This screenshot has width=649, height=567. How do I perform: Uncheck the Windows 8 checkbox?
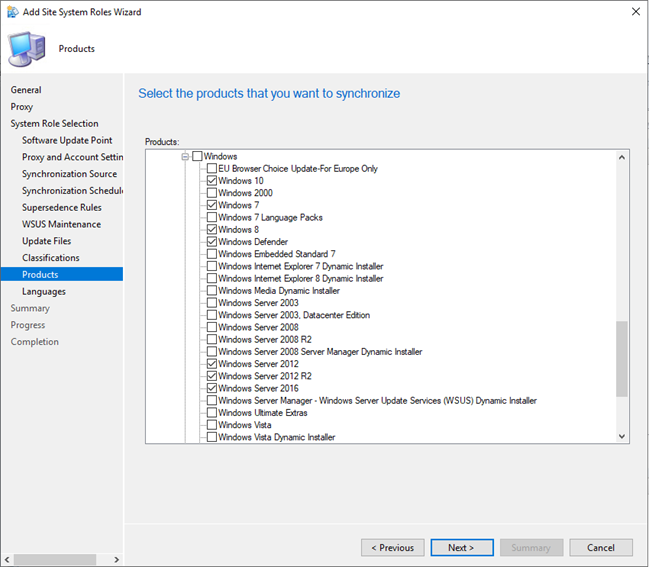click(212, 230)
